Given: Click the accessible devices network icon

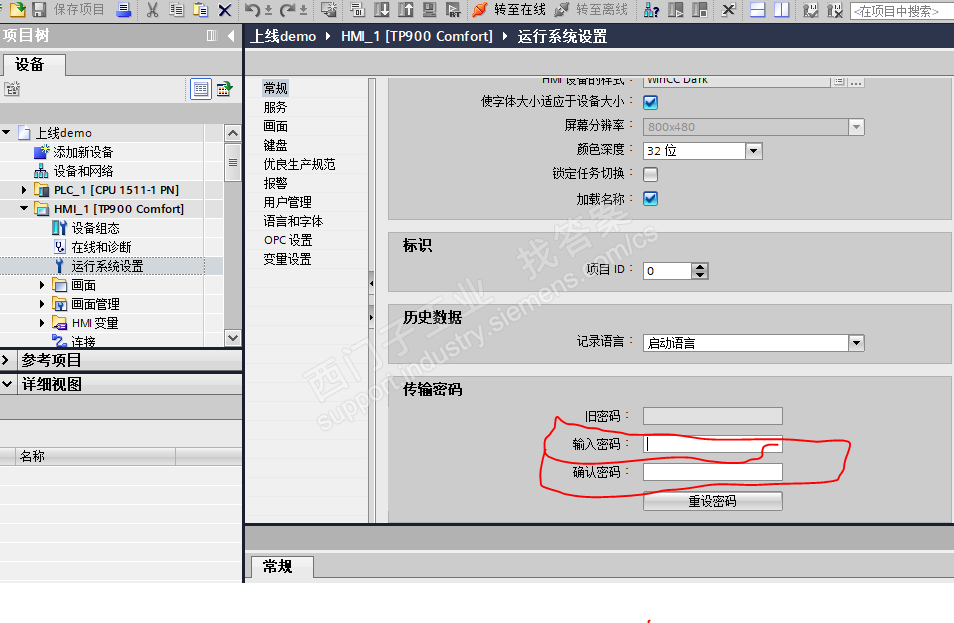Looking at the screenshot, I should coord(652,10).
